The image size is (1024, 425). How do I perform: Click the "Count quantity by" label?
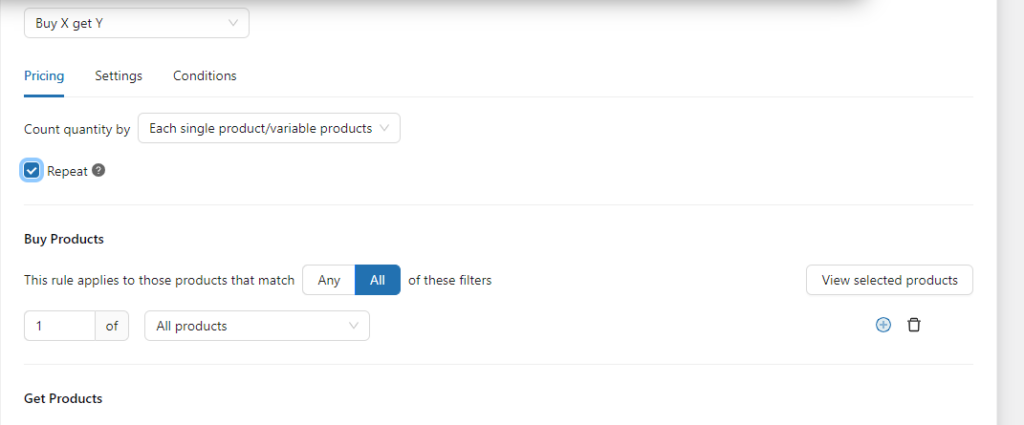pyautogui.click(x=77, y=129)
